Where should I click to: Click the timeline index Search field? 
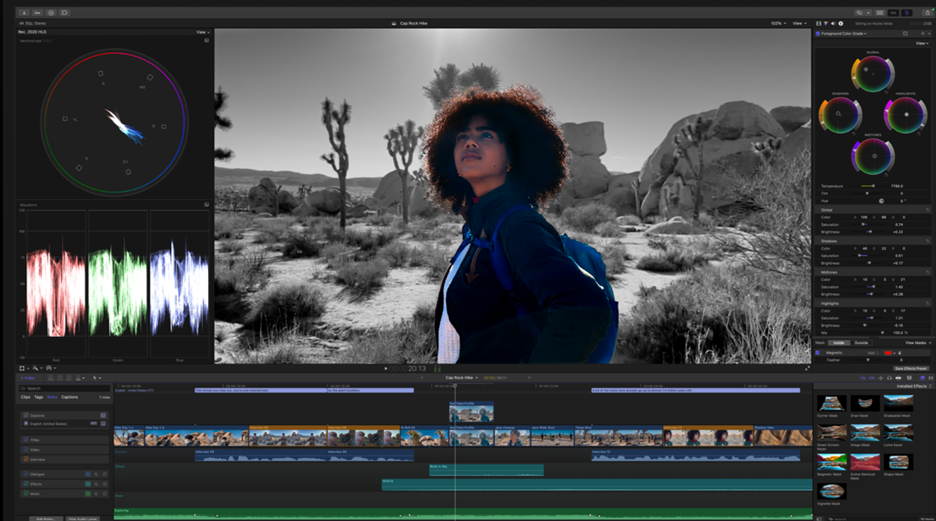click(x=64, y=389)
